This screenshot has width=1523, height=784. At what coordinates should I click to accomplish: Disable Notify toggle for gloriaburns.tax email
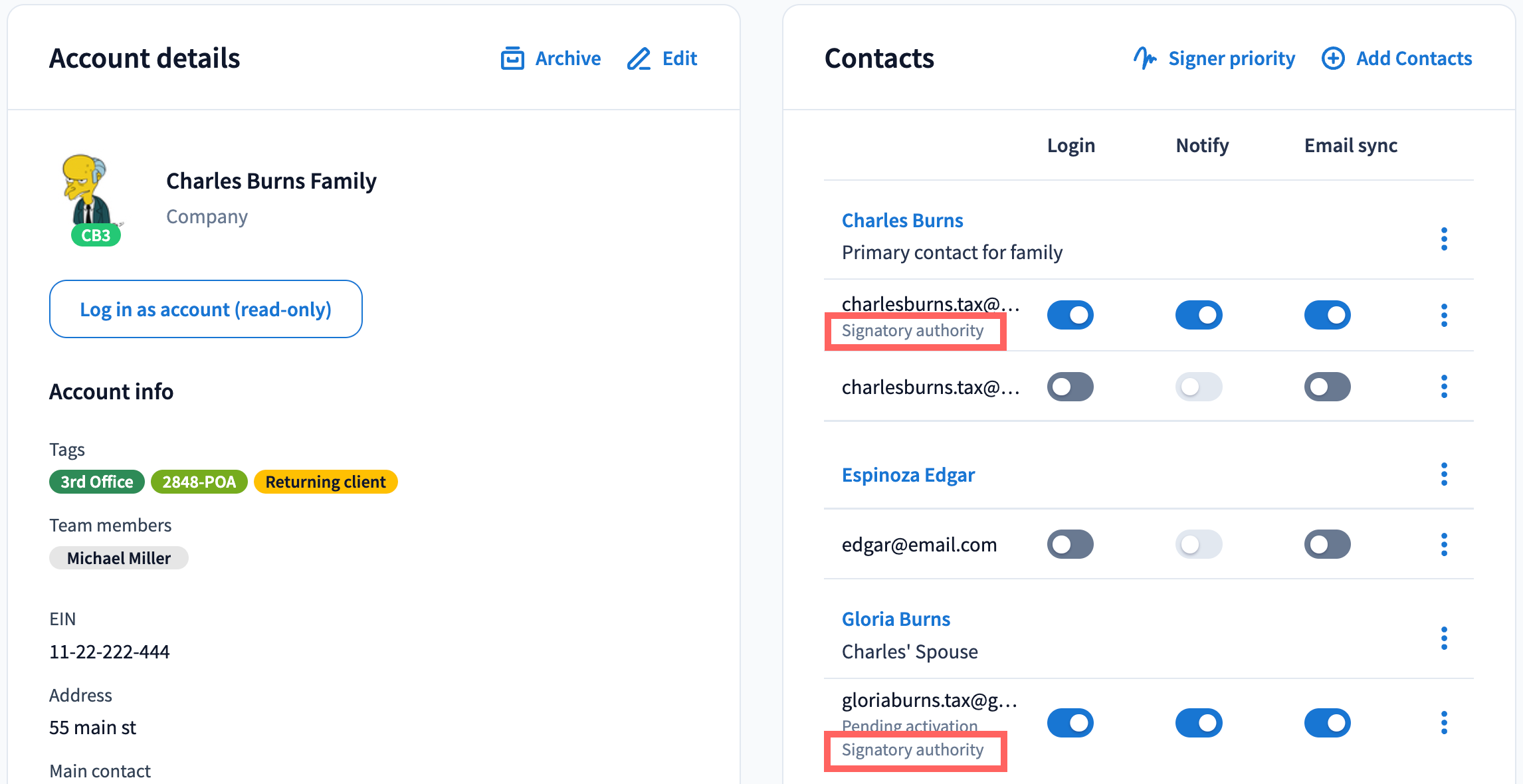[x=1199, y=723]
